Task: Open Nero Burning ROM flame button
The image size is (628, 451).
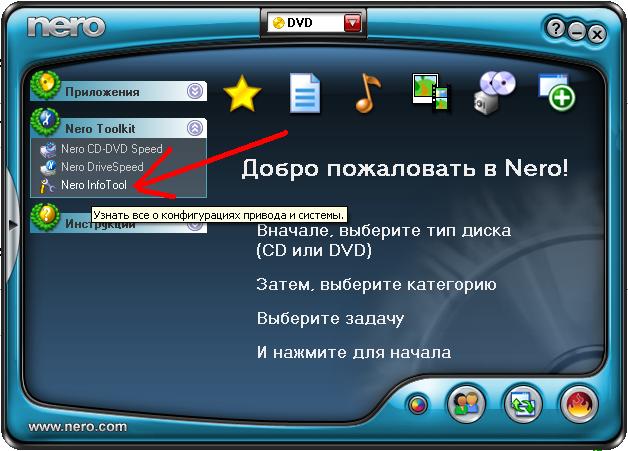Action: (579, 403)
